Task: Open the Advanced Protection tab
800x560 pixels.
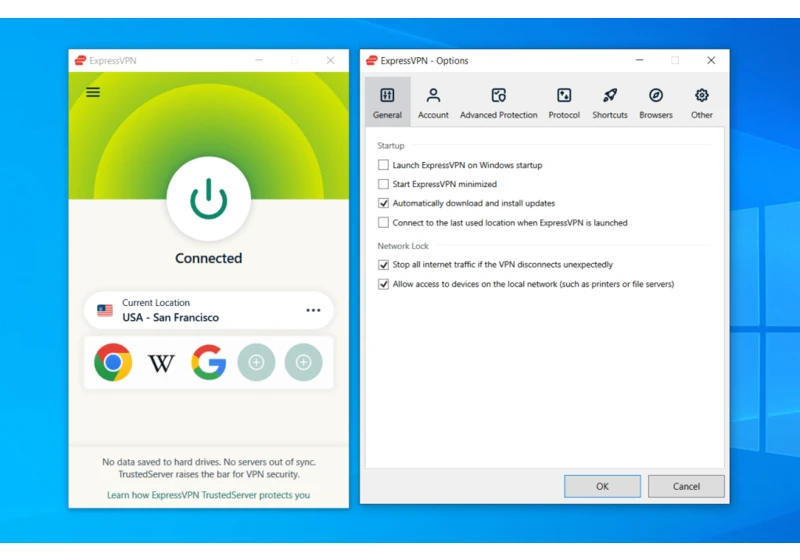Action: tap(498, 102)
